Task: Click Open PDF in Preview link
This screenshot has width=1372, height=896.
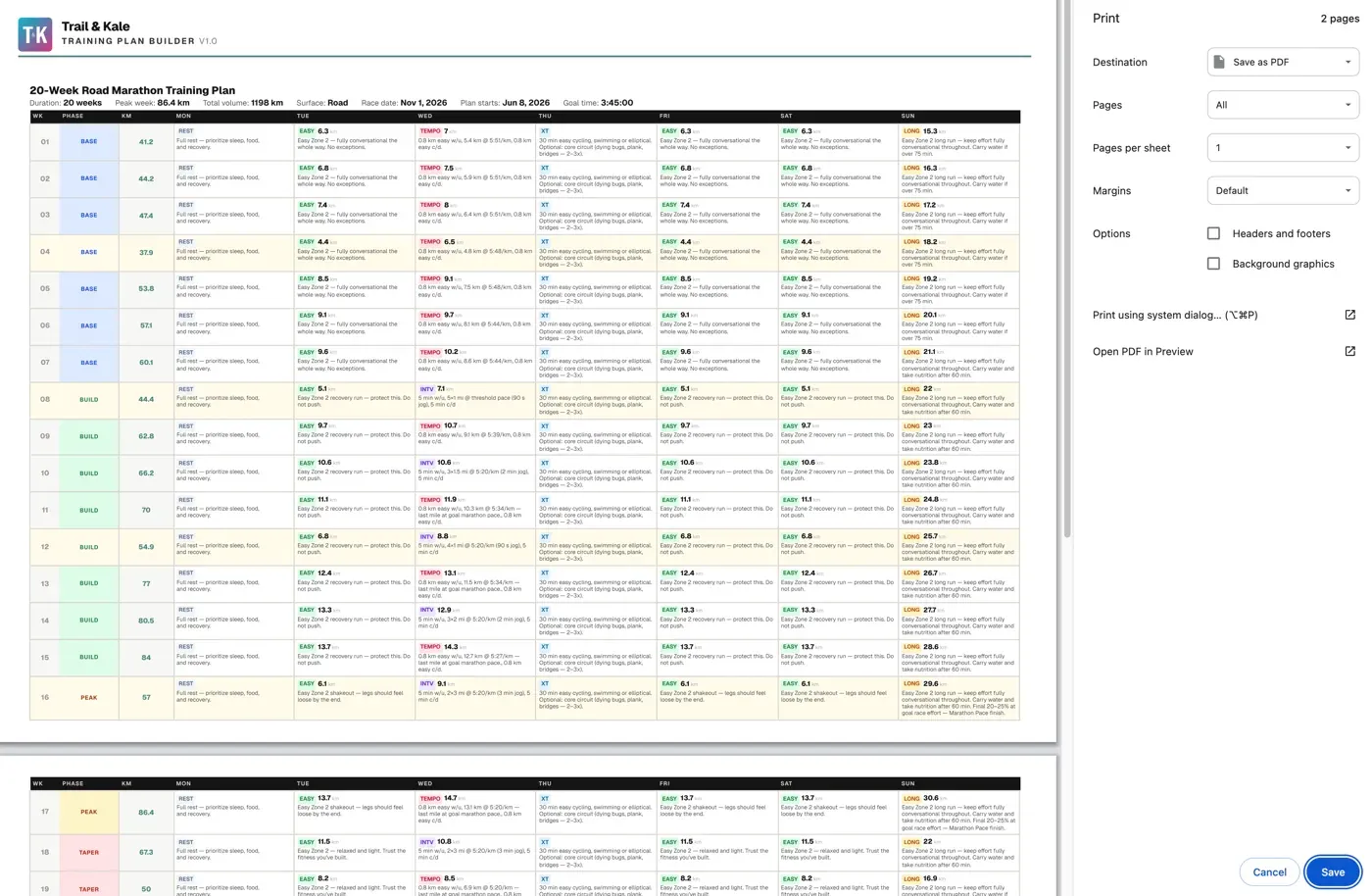Action: (1143, 351)
